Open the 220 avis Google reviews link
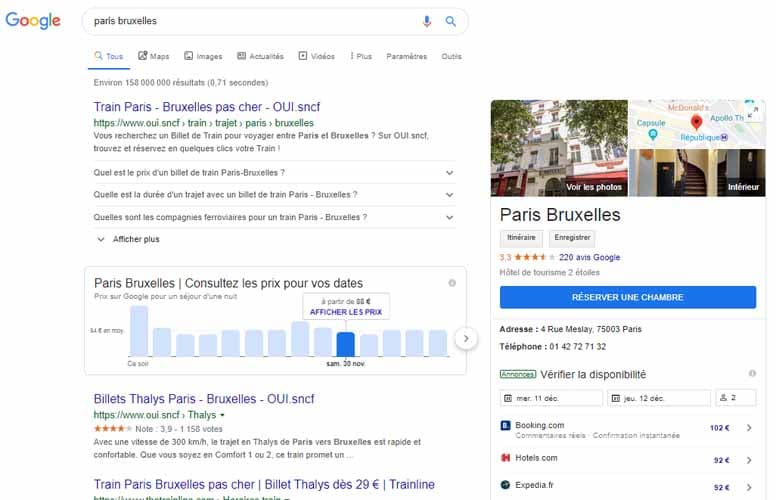Image resolution: width=776 pixels, height=500 pixels. (589, 257)
